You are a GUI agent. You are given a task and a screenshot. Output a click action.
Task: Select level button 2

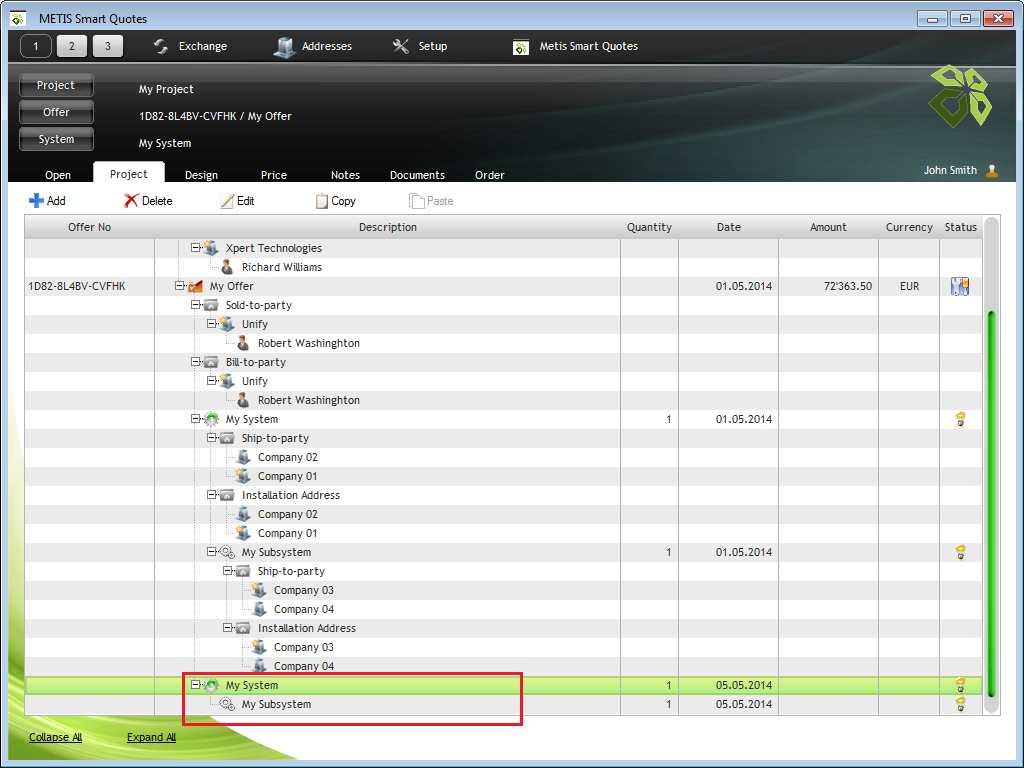pos(72,46)
